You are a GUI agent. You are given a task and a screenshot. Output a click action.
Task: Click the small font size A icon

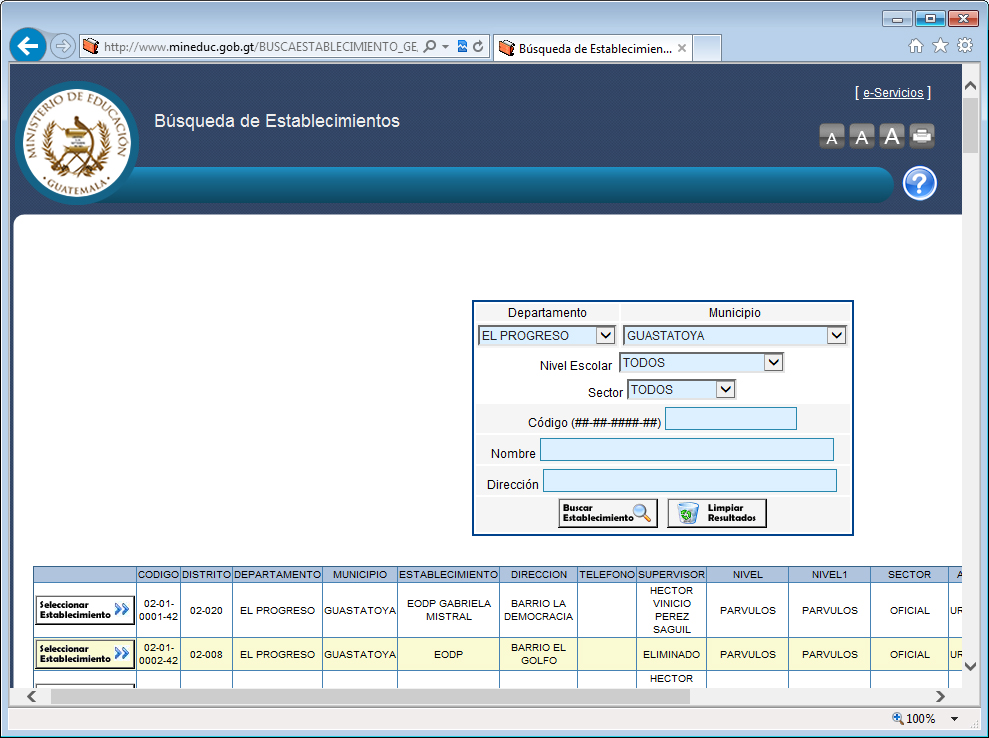click(832, 137)
